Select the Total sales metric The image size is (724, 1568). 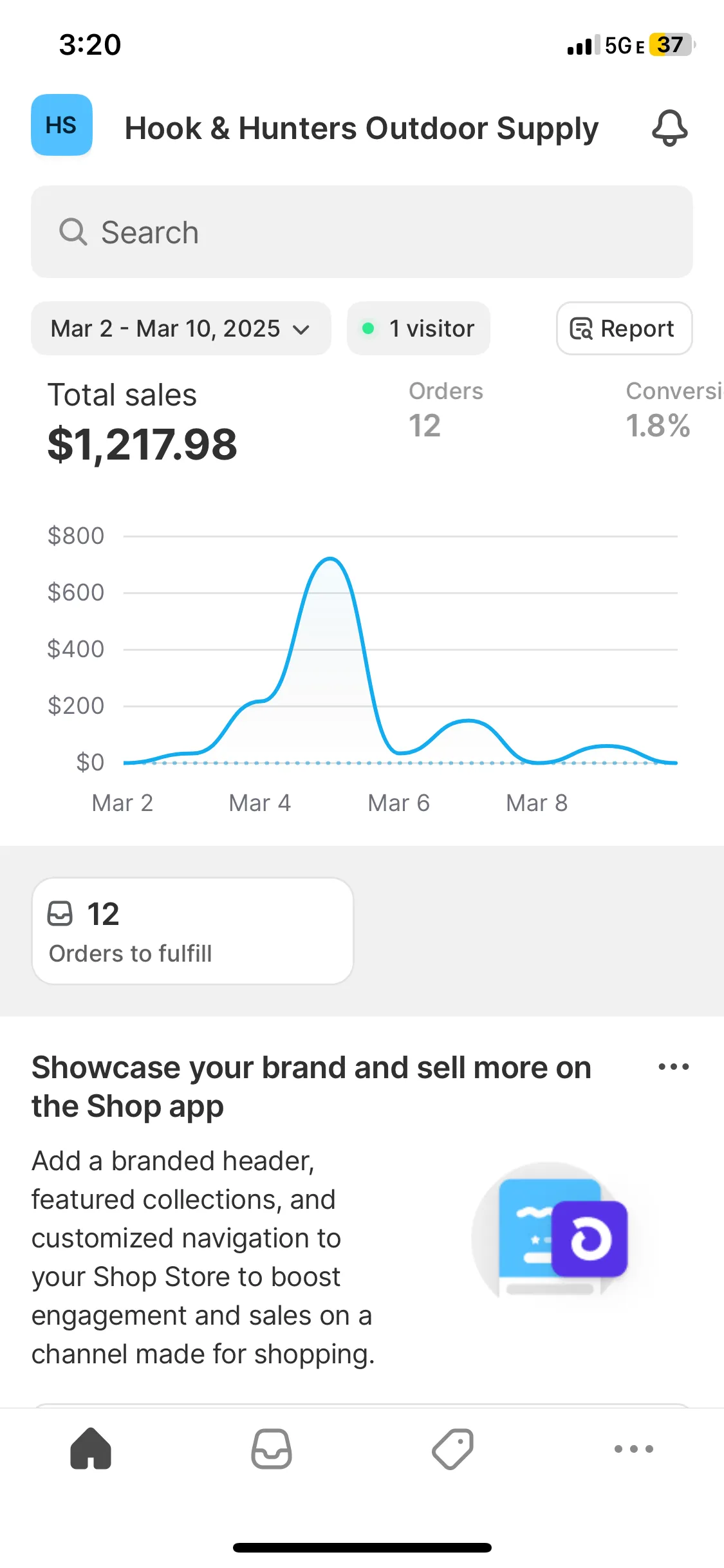click(x=142, y=422)
